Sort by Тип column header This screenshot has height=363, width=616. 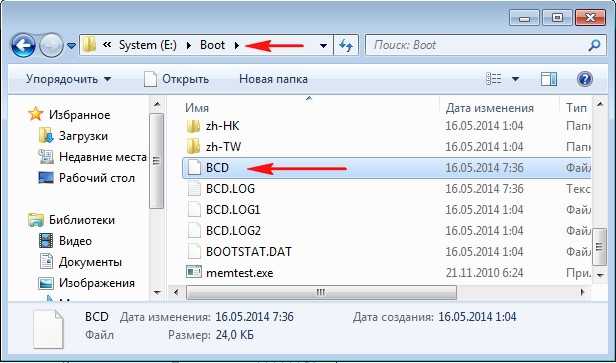point(576,108)
